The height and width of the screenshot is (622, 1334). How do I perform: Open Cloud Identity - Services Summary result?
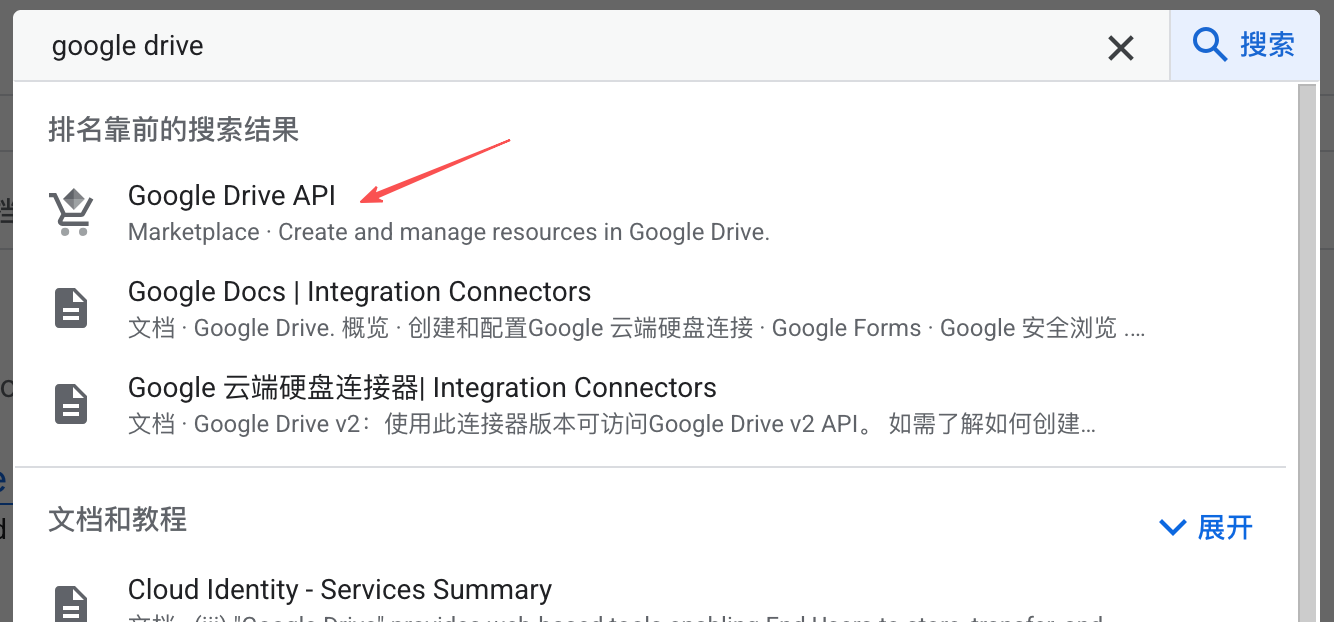click(339, 589)
